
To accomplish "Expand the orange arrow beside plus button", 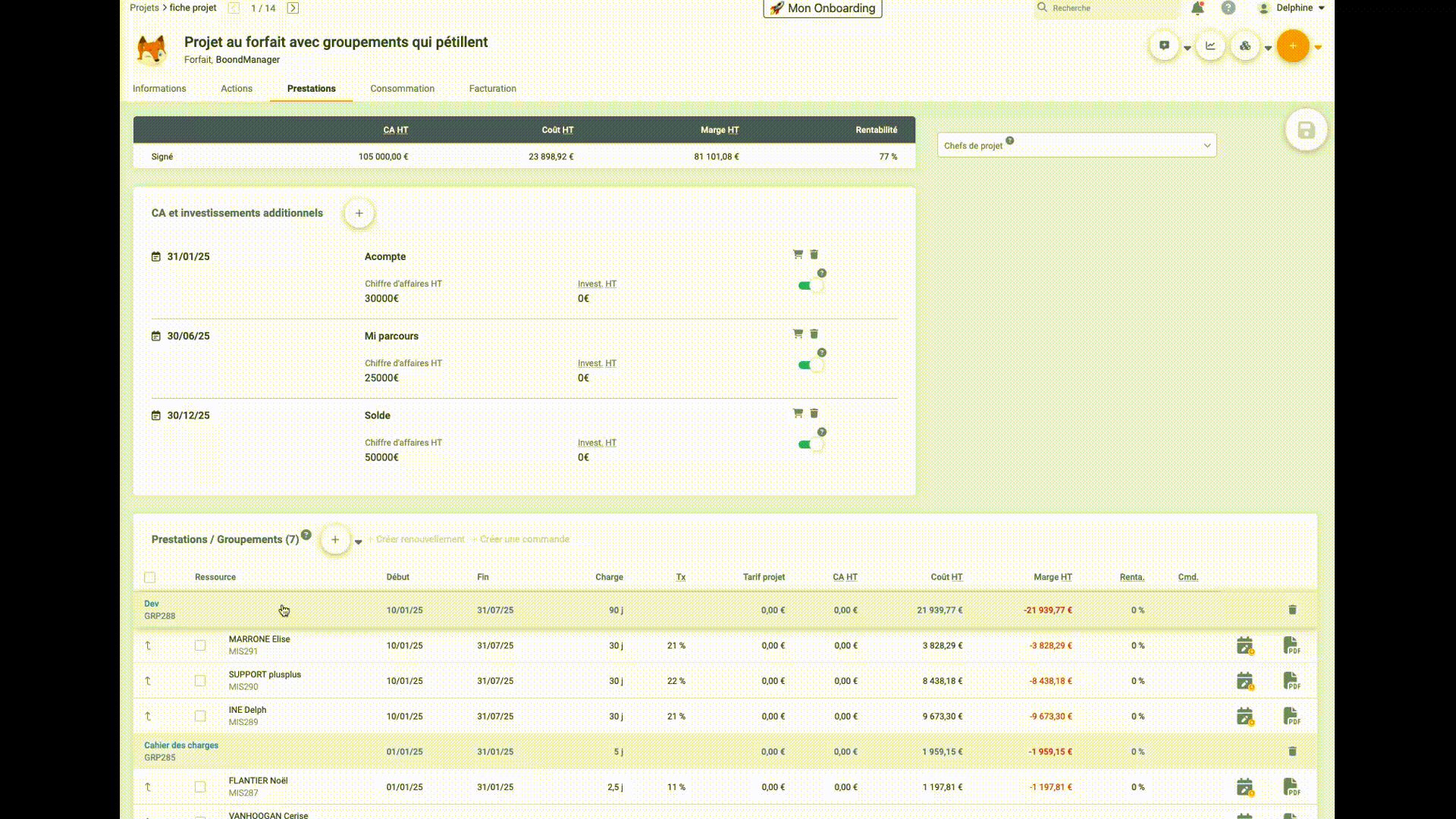I will pos(1318,47).
